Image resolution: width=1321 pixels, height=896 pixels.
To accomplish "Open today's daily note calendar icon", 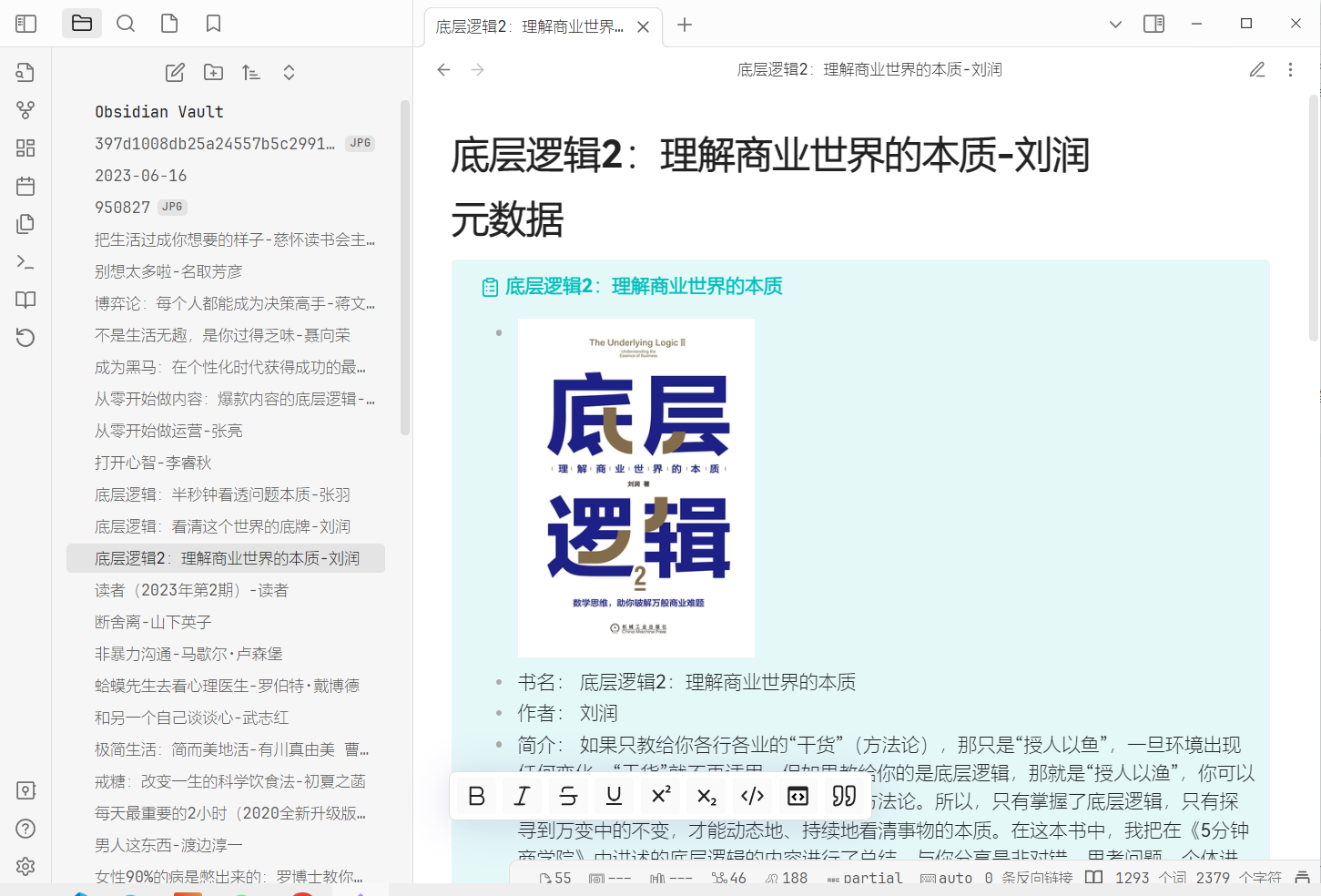I will 25,186.
